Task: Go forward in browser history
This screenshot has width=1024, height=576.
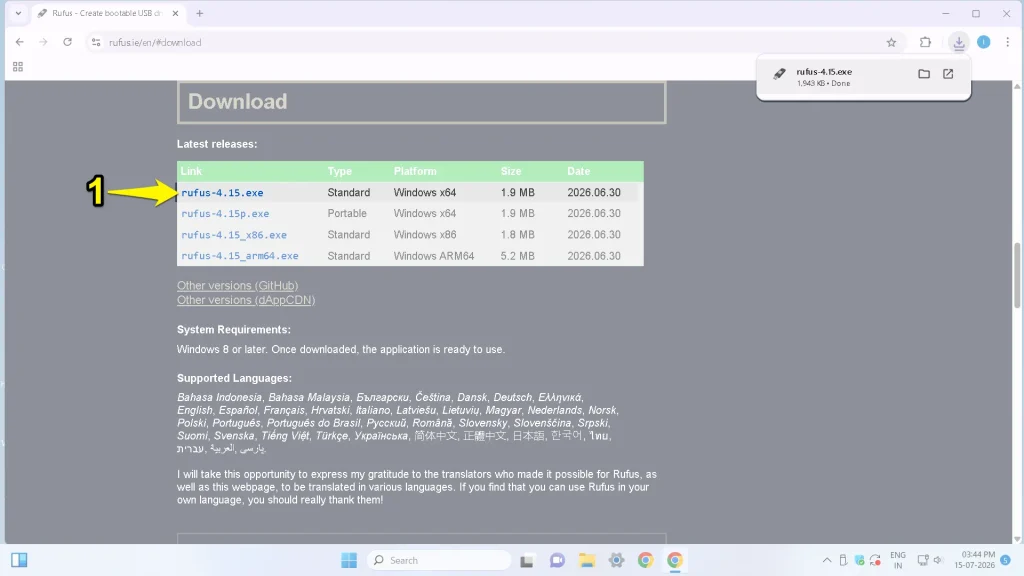Action: pyautogui.click(x=43, y=42)
